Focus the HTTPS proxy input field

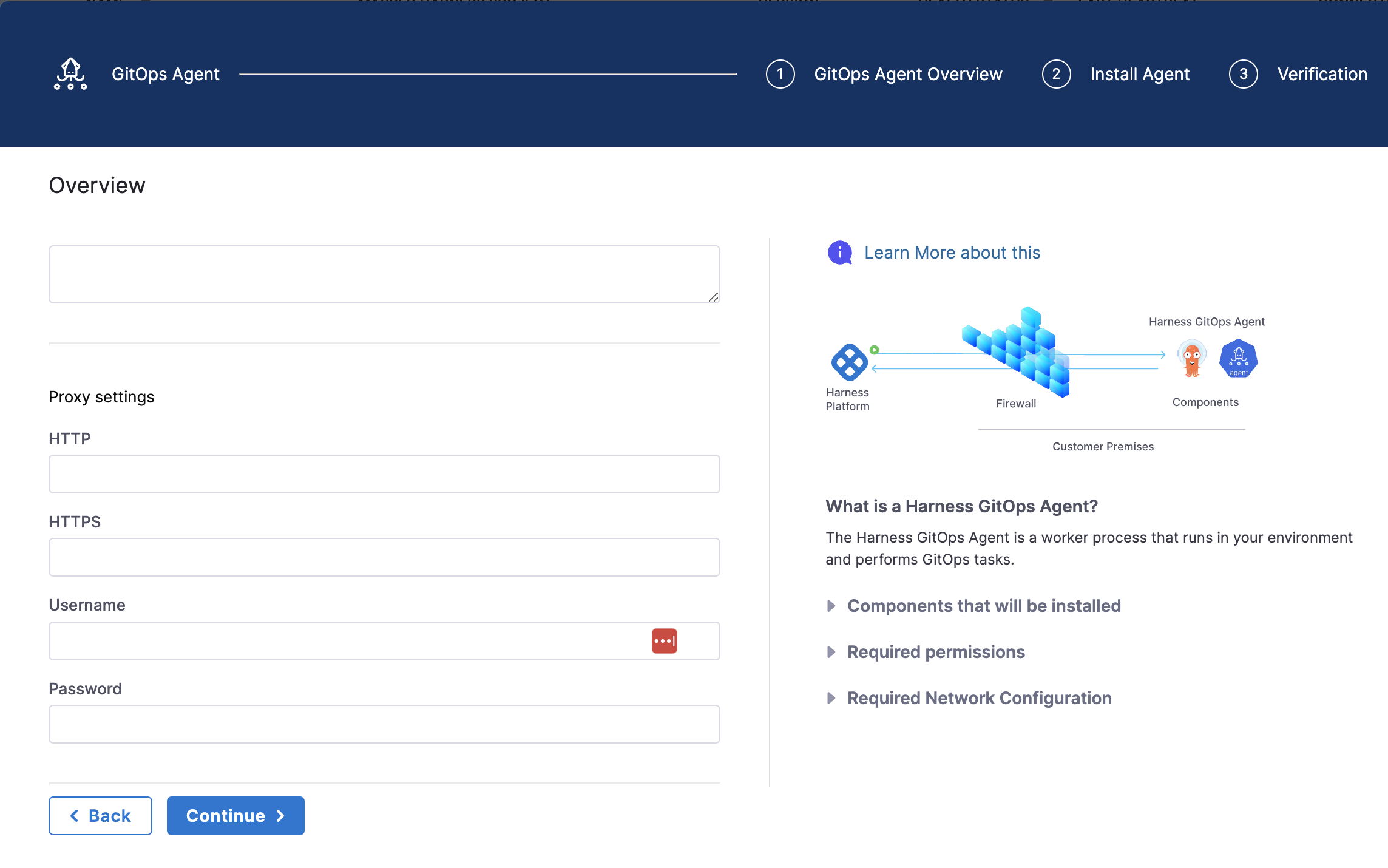coord(384,557)
